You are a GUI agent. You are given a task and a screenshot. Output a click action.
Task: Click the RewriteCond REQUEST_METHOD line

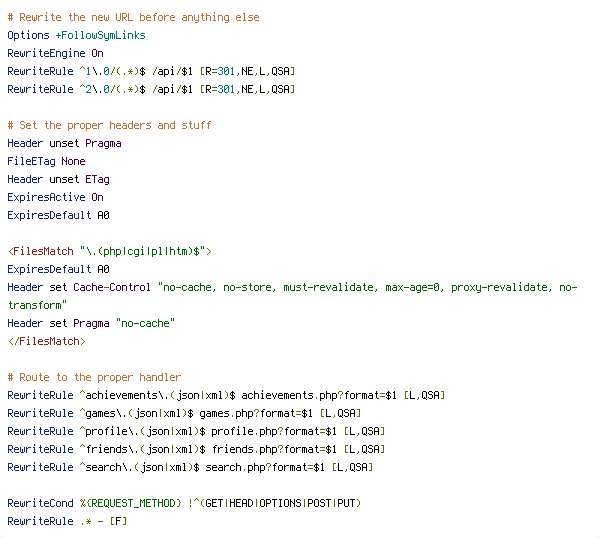(184, 503)
